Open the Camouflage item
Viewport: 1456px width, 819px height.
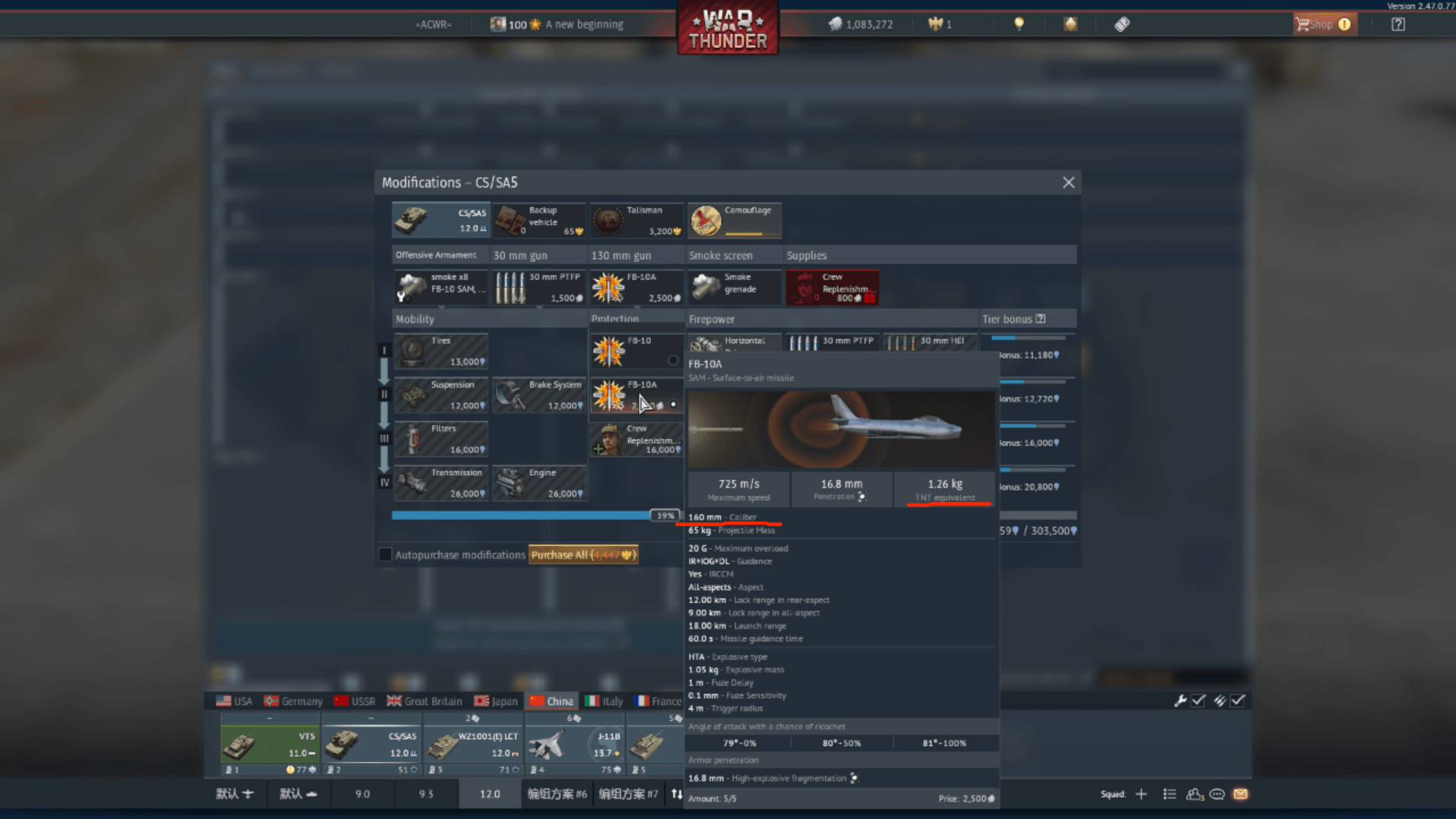point(734,221)
